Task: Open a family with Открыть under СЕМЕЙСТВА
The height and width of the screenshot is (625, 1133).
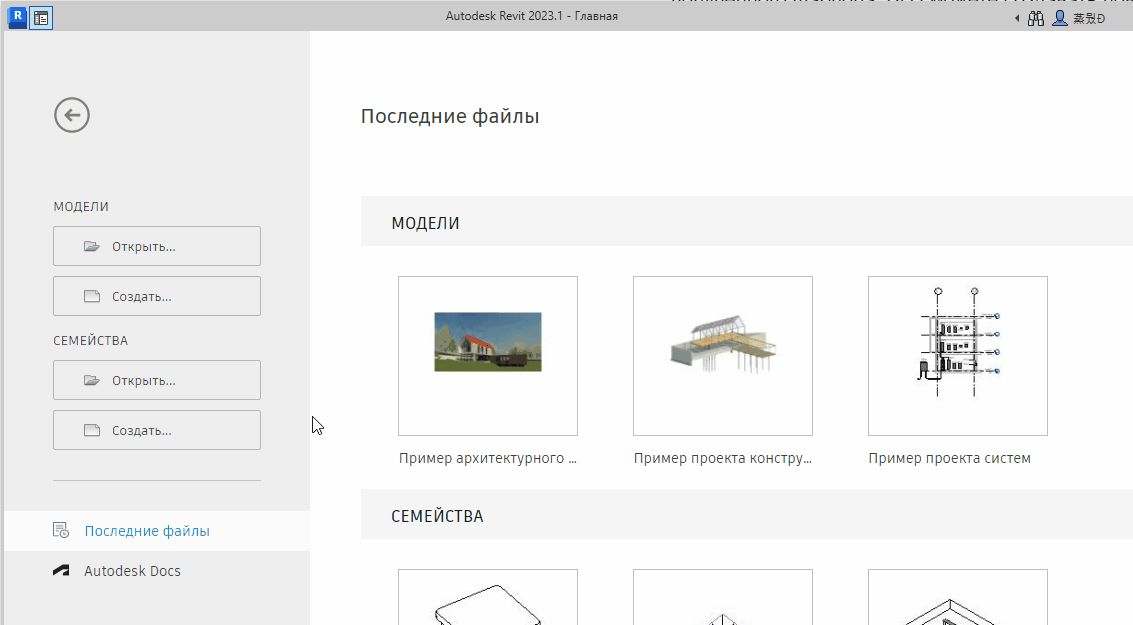Action: point(157,380)
